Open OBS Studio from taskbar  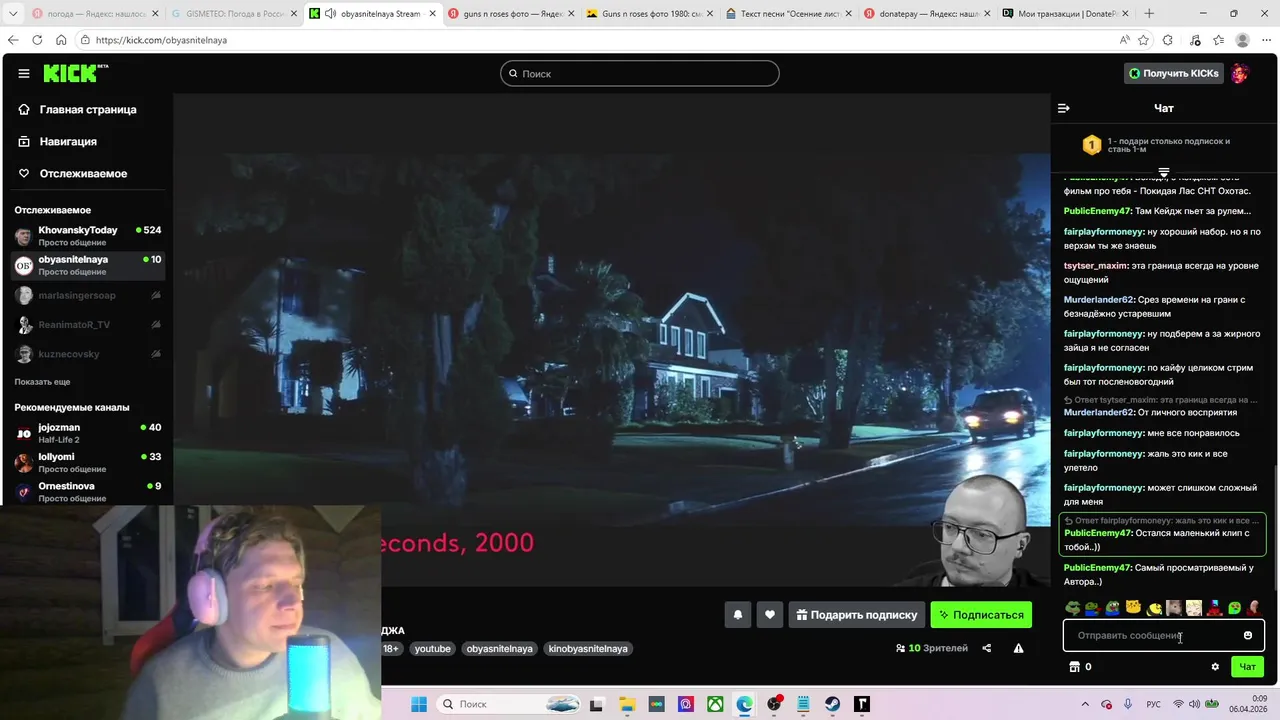click(774, 704)
